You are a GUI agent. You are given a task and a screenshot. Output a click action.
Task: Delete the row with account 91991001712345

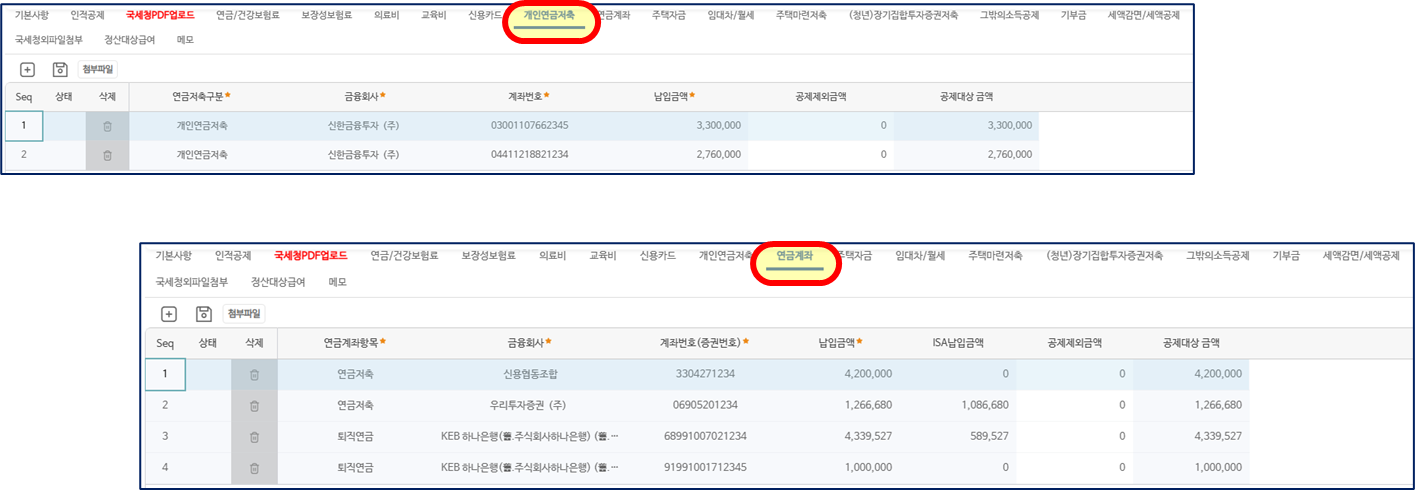[x=254, y=468]
